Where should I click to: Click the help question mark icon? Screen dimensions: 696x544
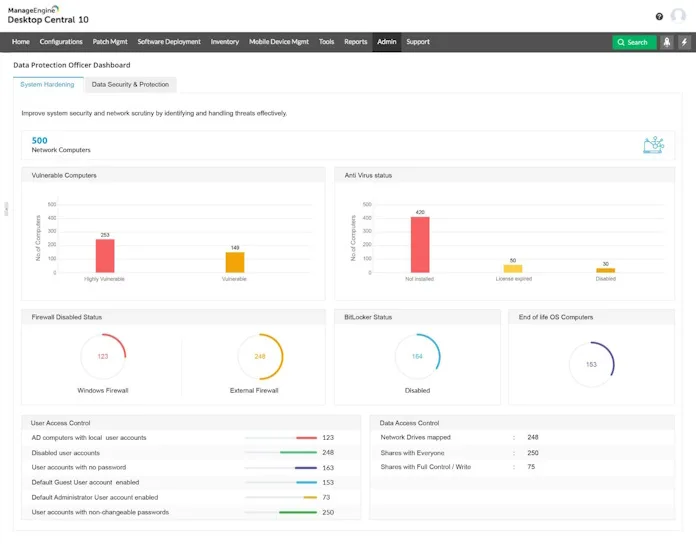click(x=659, y=16)
